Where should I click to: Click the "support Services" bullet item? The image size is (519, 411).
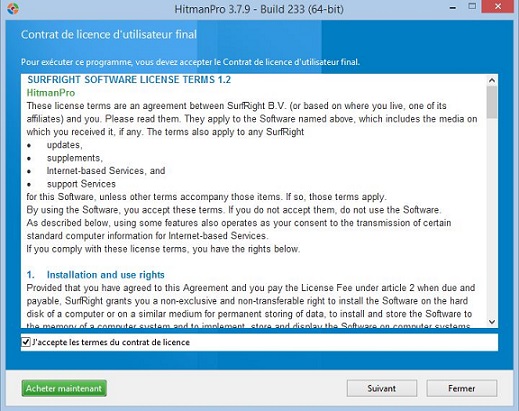[81, 184]
